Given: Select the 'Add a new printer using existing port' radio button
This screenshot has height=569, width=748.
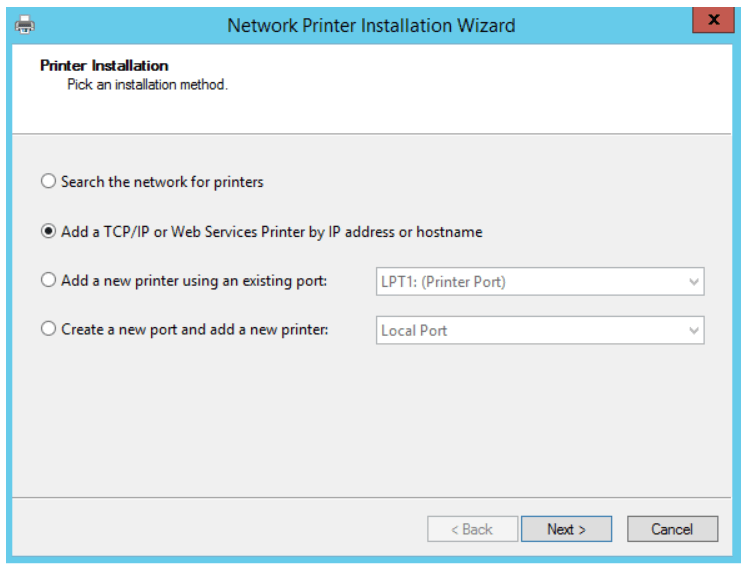Looking at the screenshot, I should (x=49, y=281).
